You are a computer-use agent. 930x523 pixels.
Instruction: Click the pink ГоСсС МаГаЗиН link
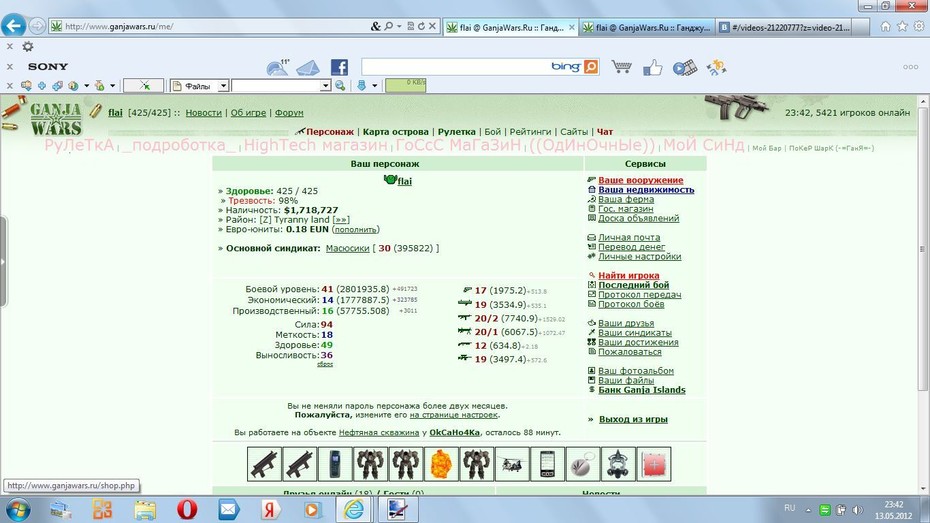[458, 145]
